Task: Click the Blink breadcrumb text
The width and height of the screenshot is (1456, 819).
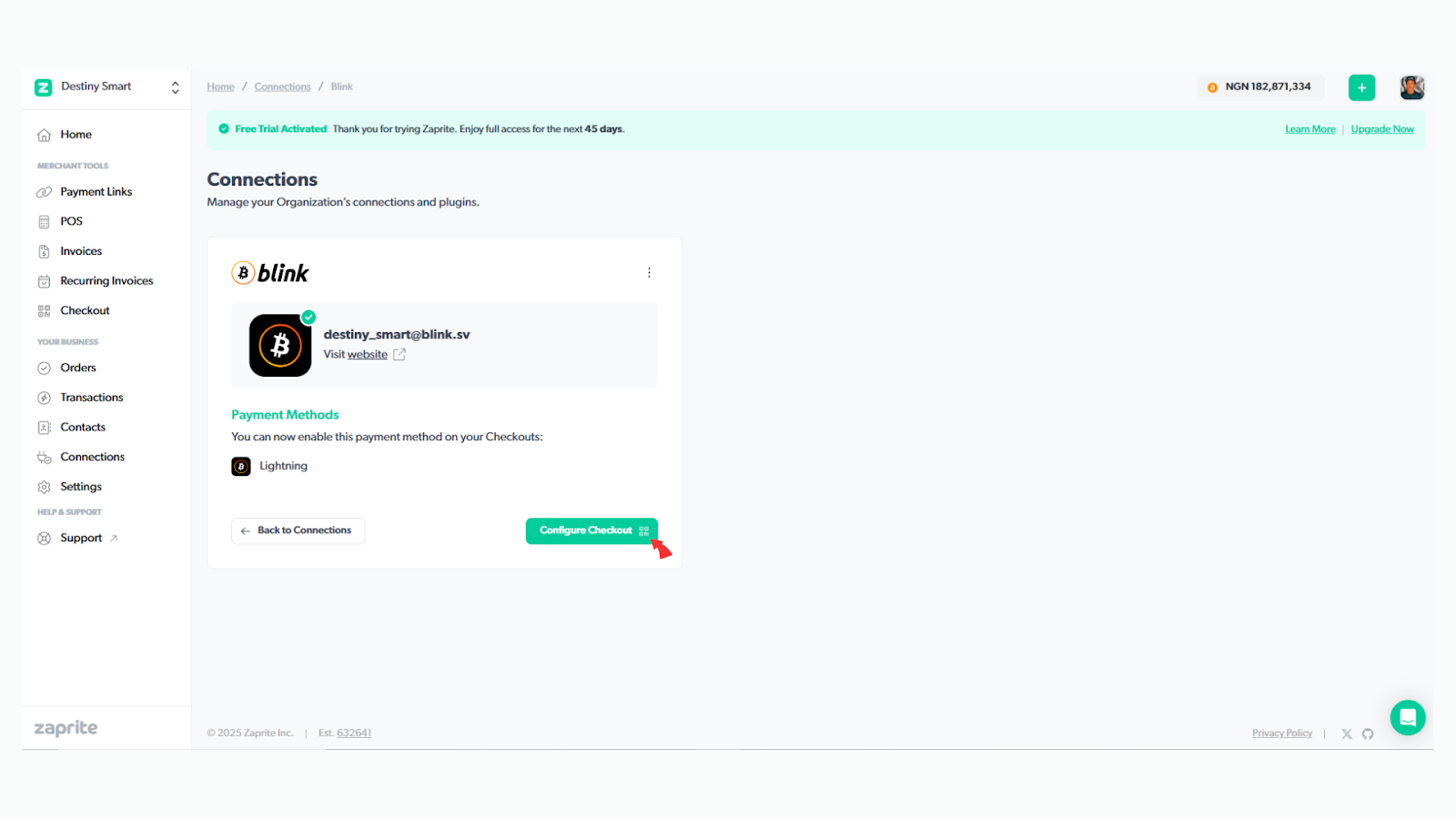Action: coord(341,86)
